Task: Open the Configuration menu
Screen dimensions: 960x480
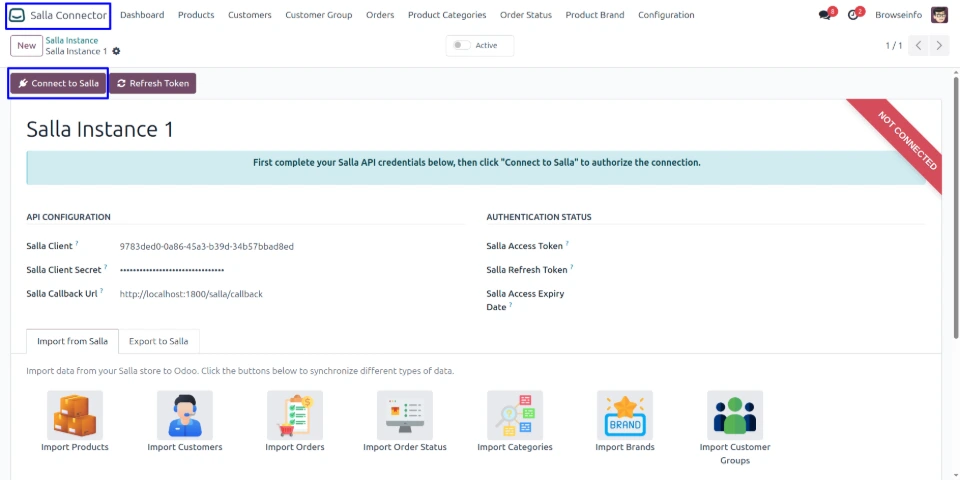Action: tap(666, 15)
